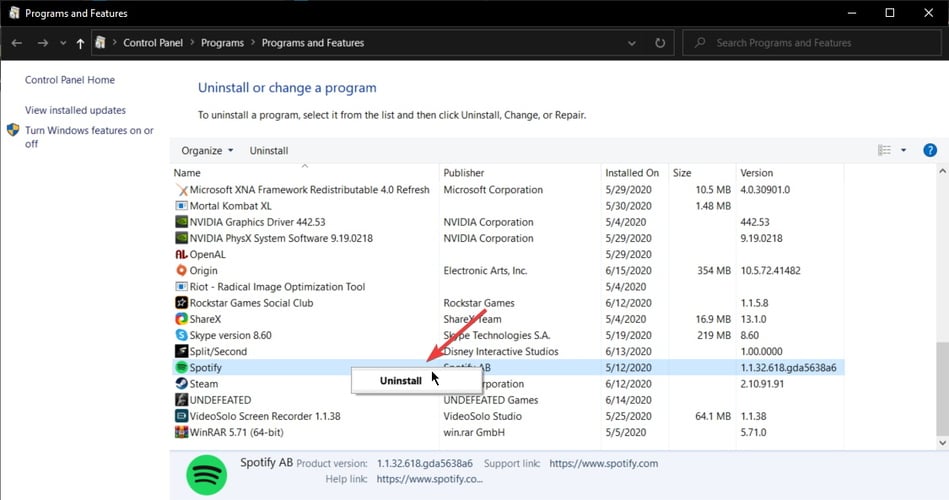Click the Rockstar Games Social Club icon

tap(181, 303)
